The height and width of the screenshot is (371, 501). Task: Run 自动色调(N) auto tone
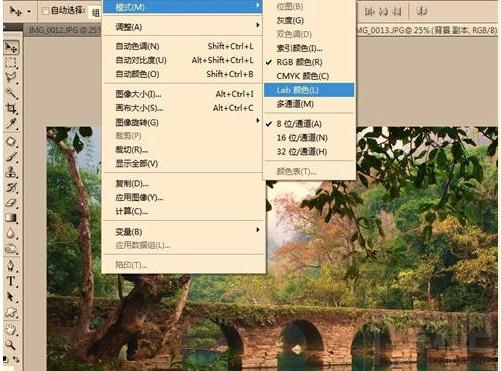[183, 46]
